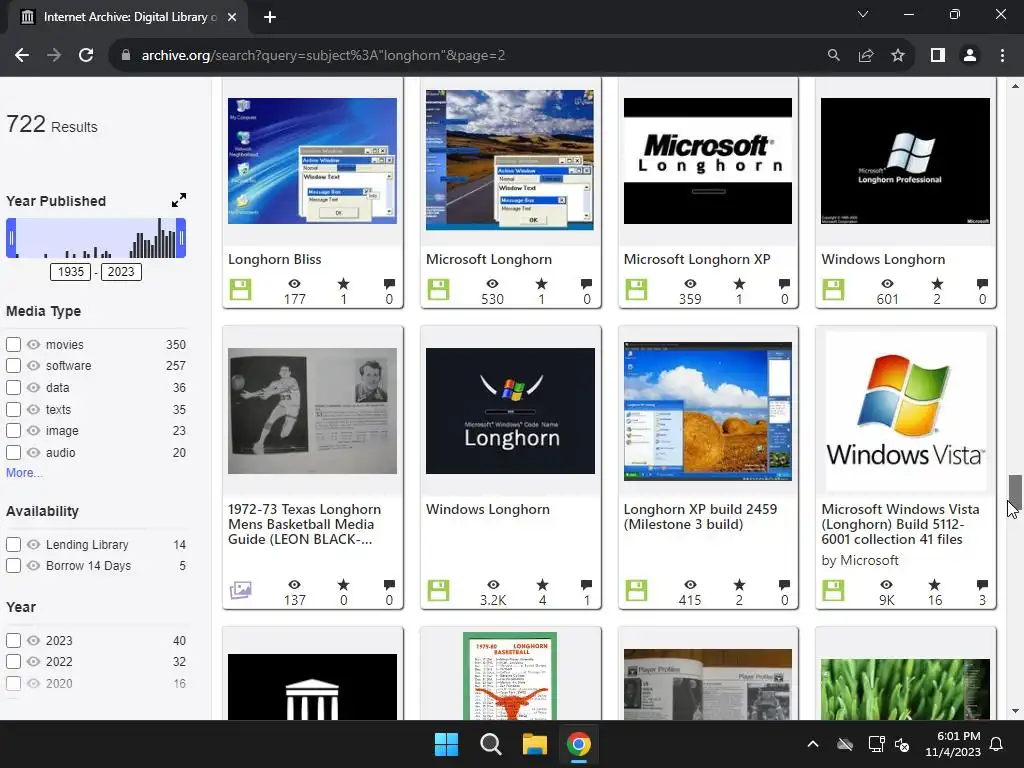Open the Longhorn Professional boot screen thumbnail
The height and width of the screenshot is (768, 1024).
(905, 161)
